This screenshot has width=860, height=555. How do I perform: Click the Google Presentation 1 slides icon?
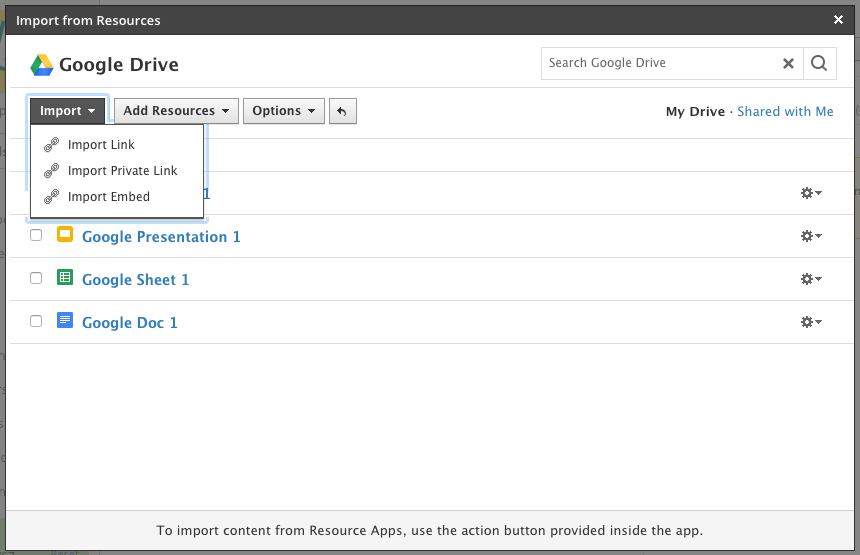coord(65,234)
